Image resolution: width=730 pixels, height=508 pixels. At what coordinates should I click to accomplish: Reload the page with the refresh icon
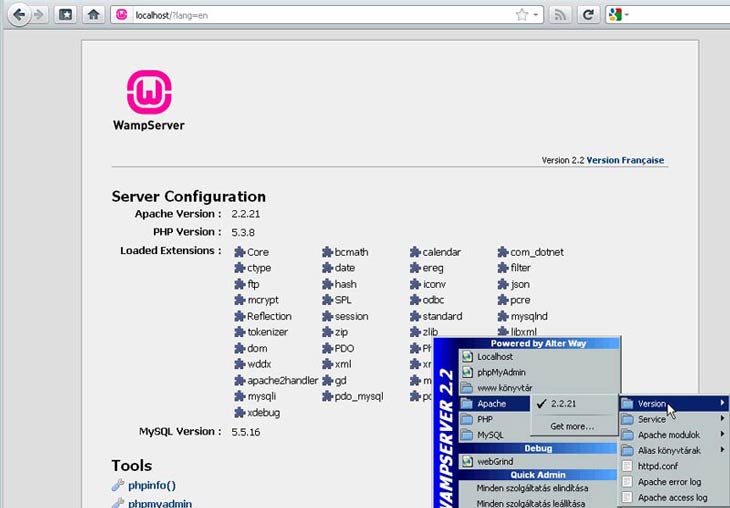pos(588,15)
